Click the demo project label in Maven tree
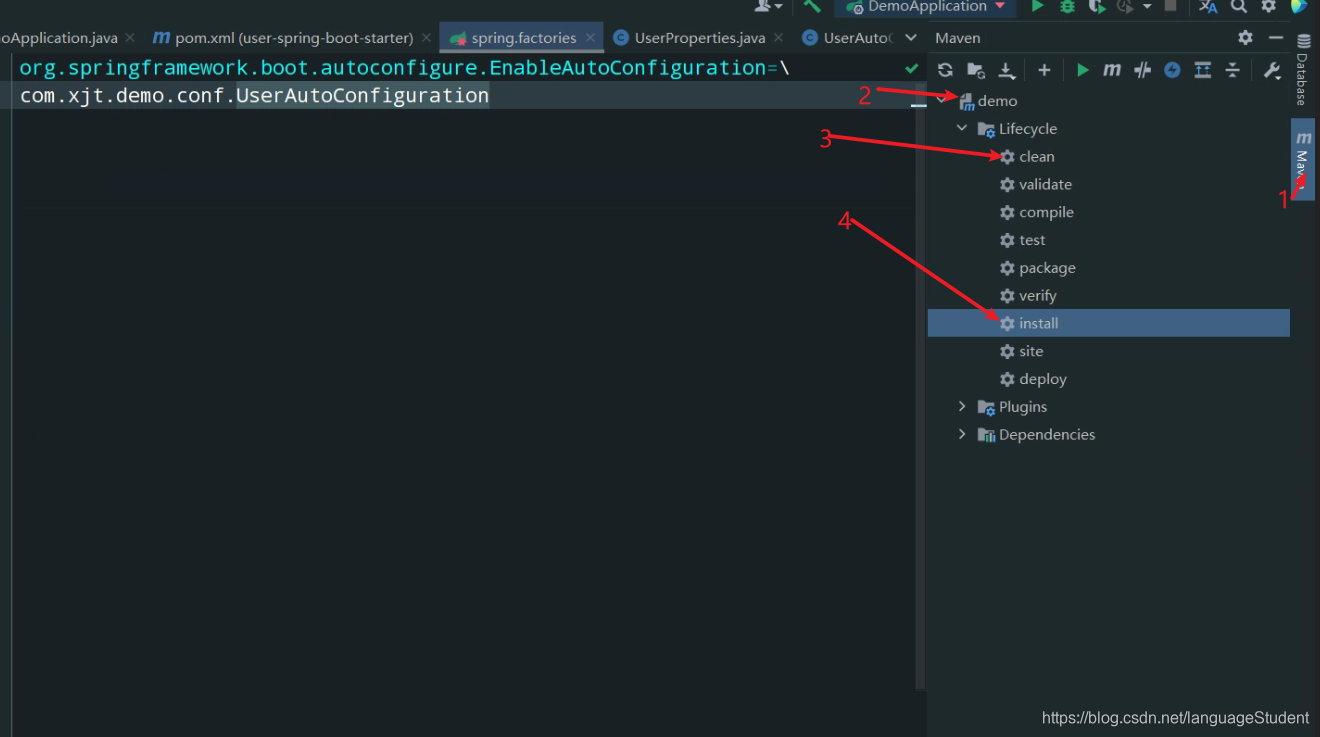This screenshot has width=1320, height=737. [998, 101]
